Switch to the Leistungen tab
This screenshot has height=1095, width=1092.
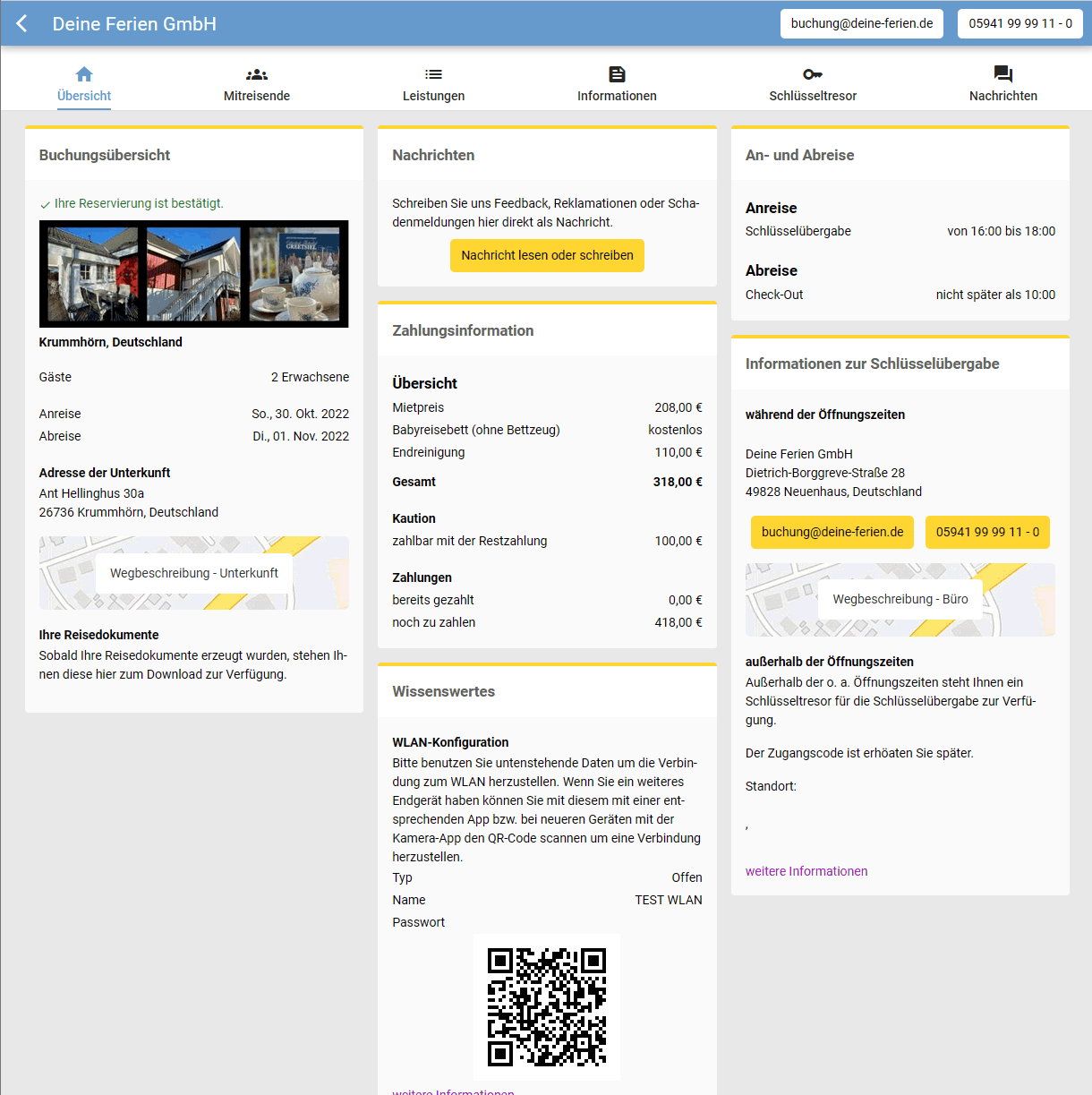[433, 96]
